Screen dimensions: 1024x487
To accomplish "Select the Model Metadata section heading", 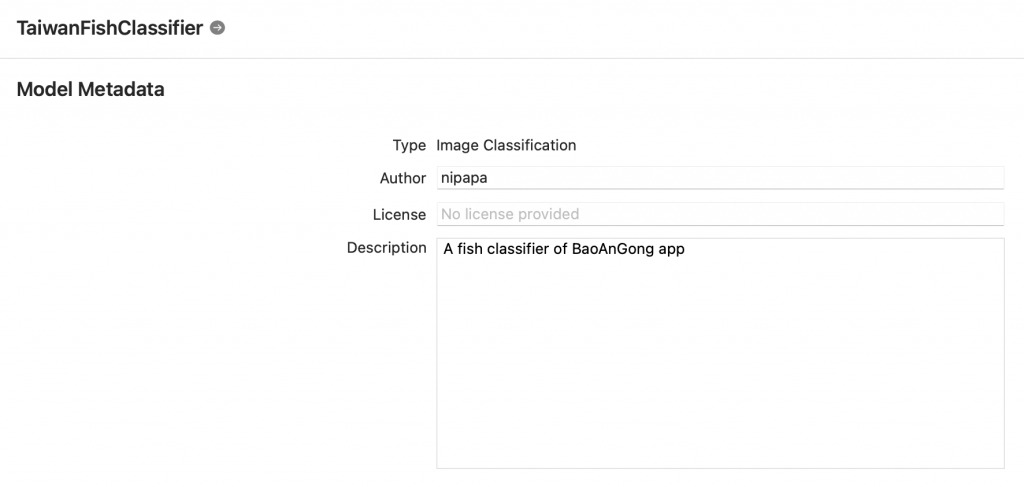I will (90, 90).
